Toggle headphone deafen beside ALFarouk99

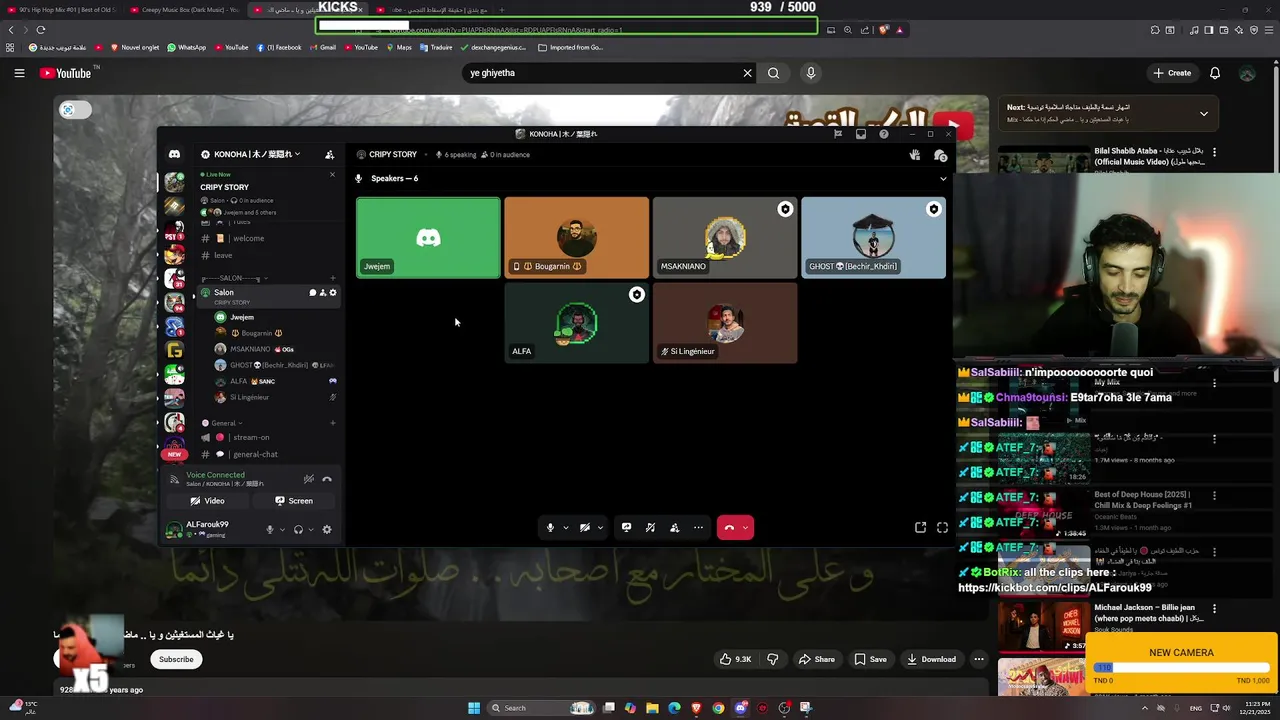coord(297,529)
